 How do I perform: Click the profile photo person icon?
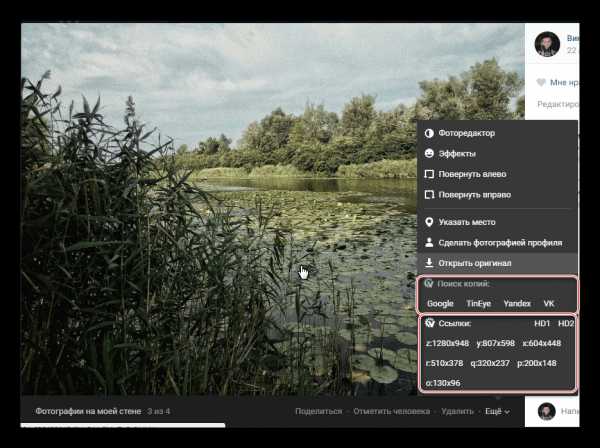pos(429,243)
